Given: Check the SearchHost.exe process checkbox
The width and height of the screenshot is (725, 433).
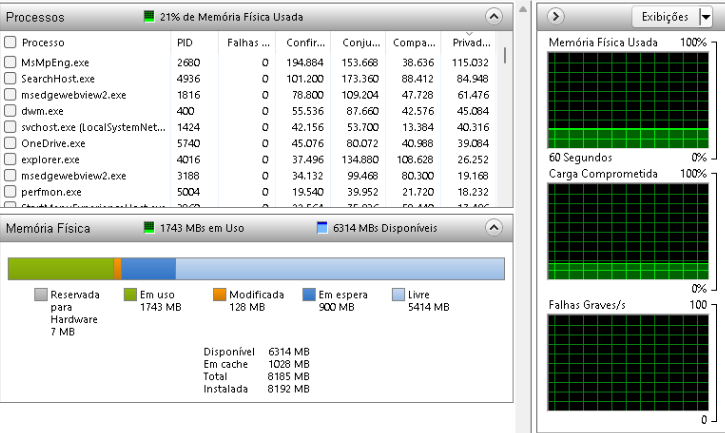Looking at the screenshot, I should [10, 78].
